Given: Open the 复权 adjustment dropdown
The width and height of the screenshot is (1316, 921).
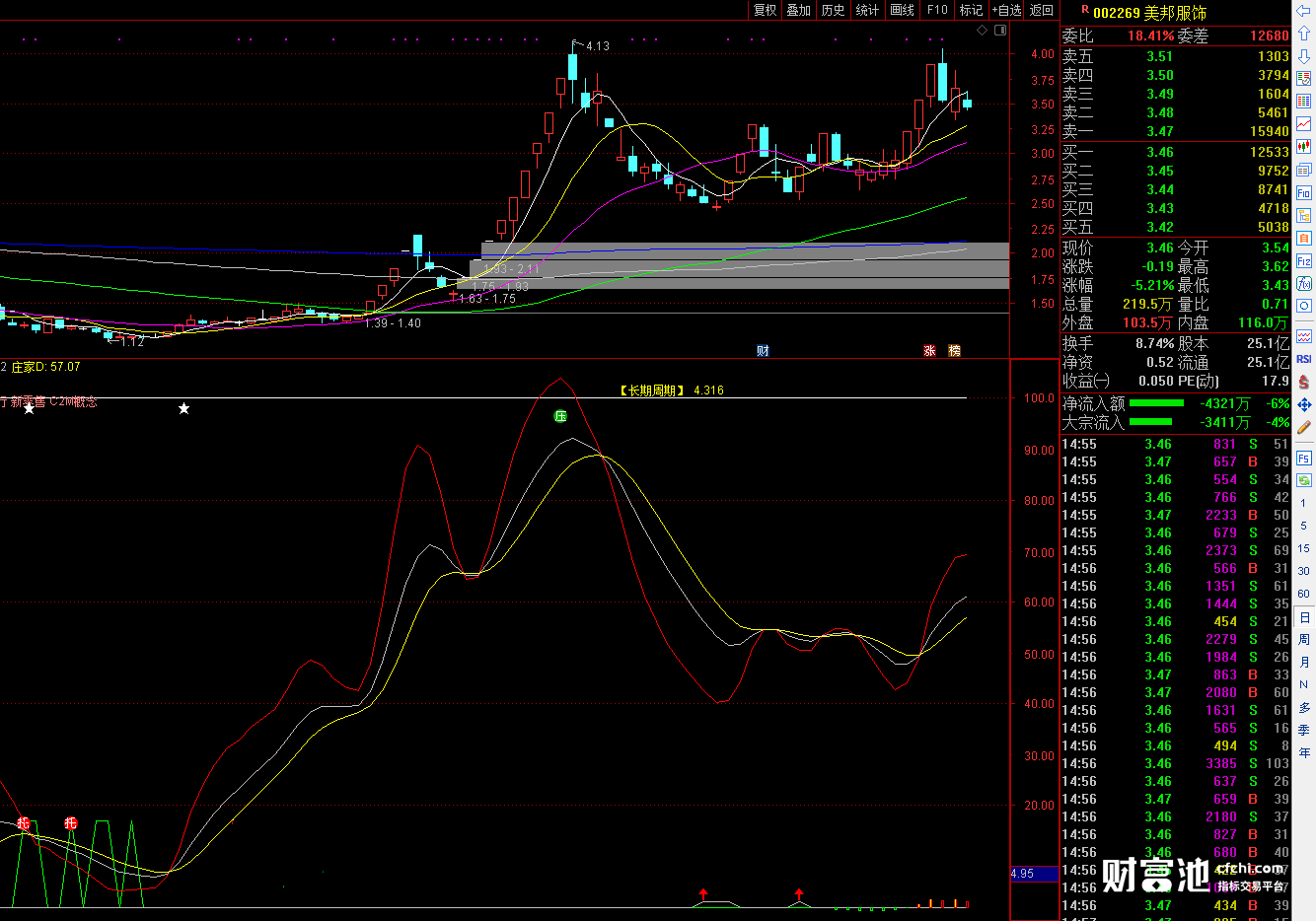Looking at the screenshot, I should [766, 10].
